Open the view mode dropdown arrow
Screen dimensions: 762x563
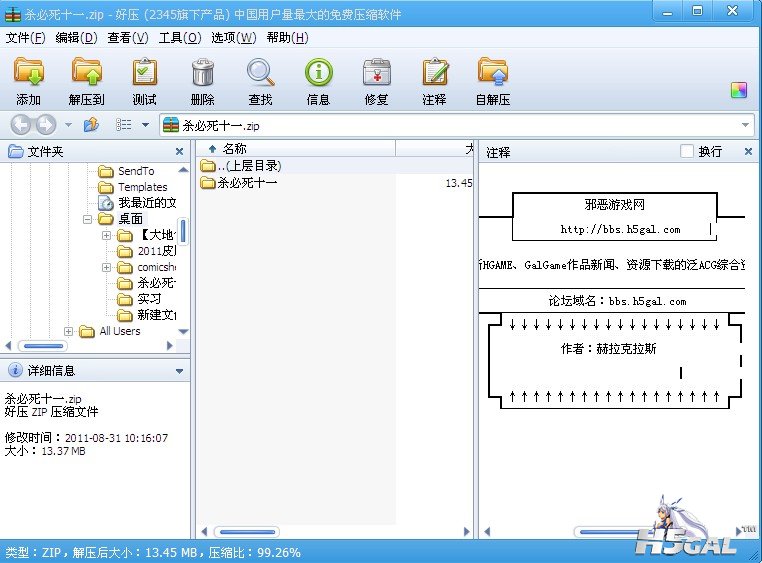click(145, 125)
